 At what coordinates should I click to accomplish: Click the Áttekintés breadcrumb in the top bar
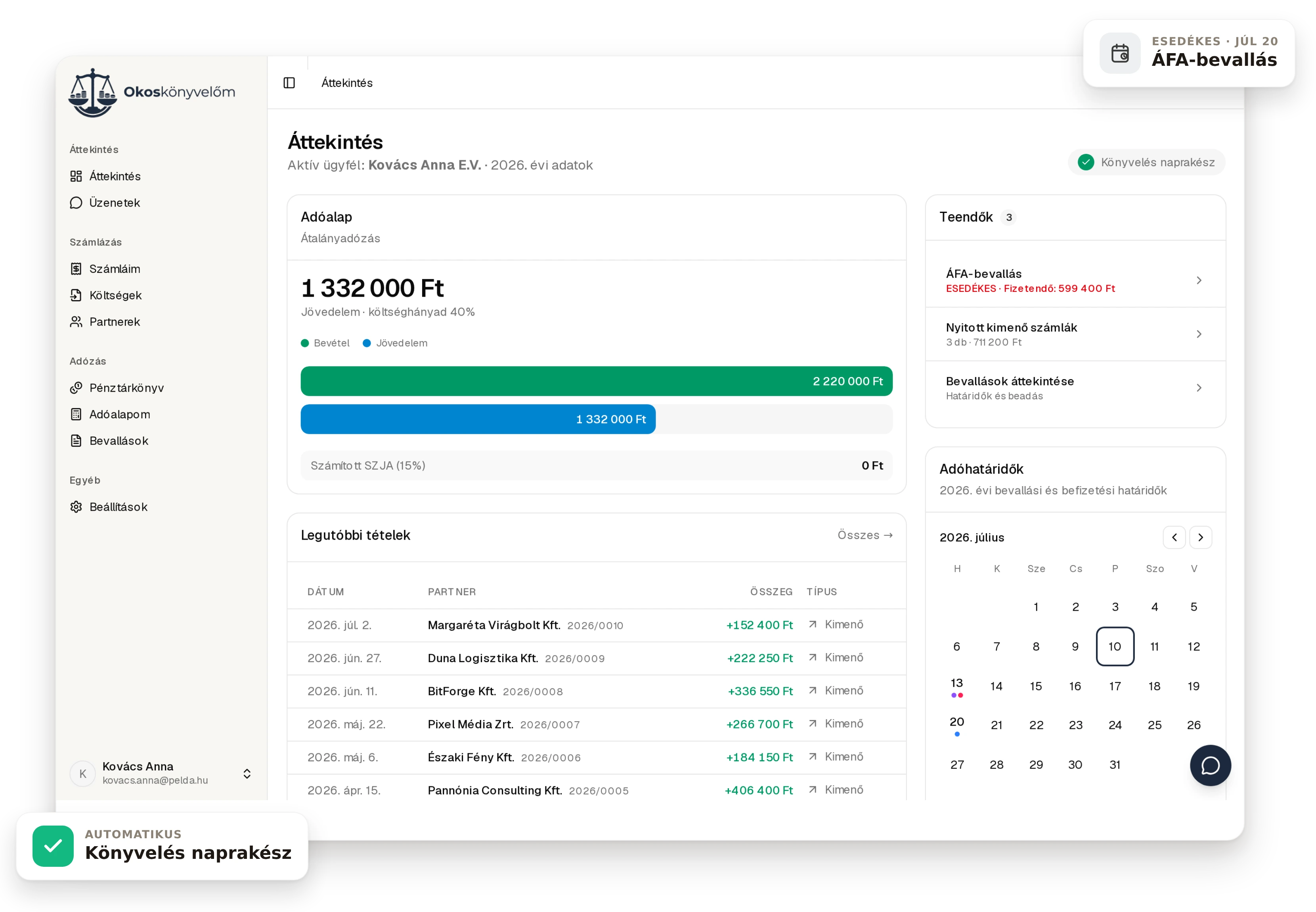tap(347, 83)
